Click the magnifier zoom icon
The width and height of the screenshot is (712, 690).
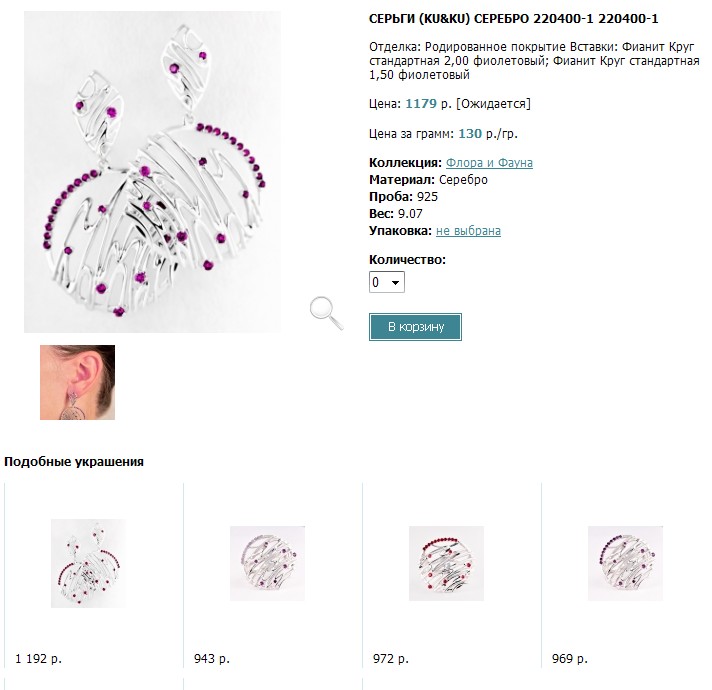click(x=326, y=311)
